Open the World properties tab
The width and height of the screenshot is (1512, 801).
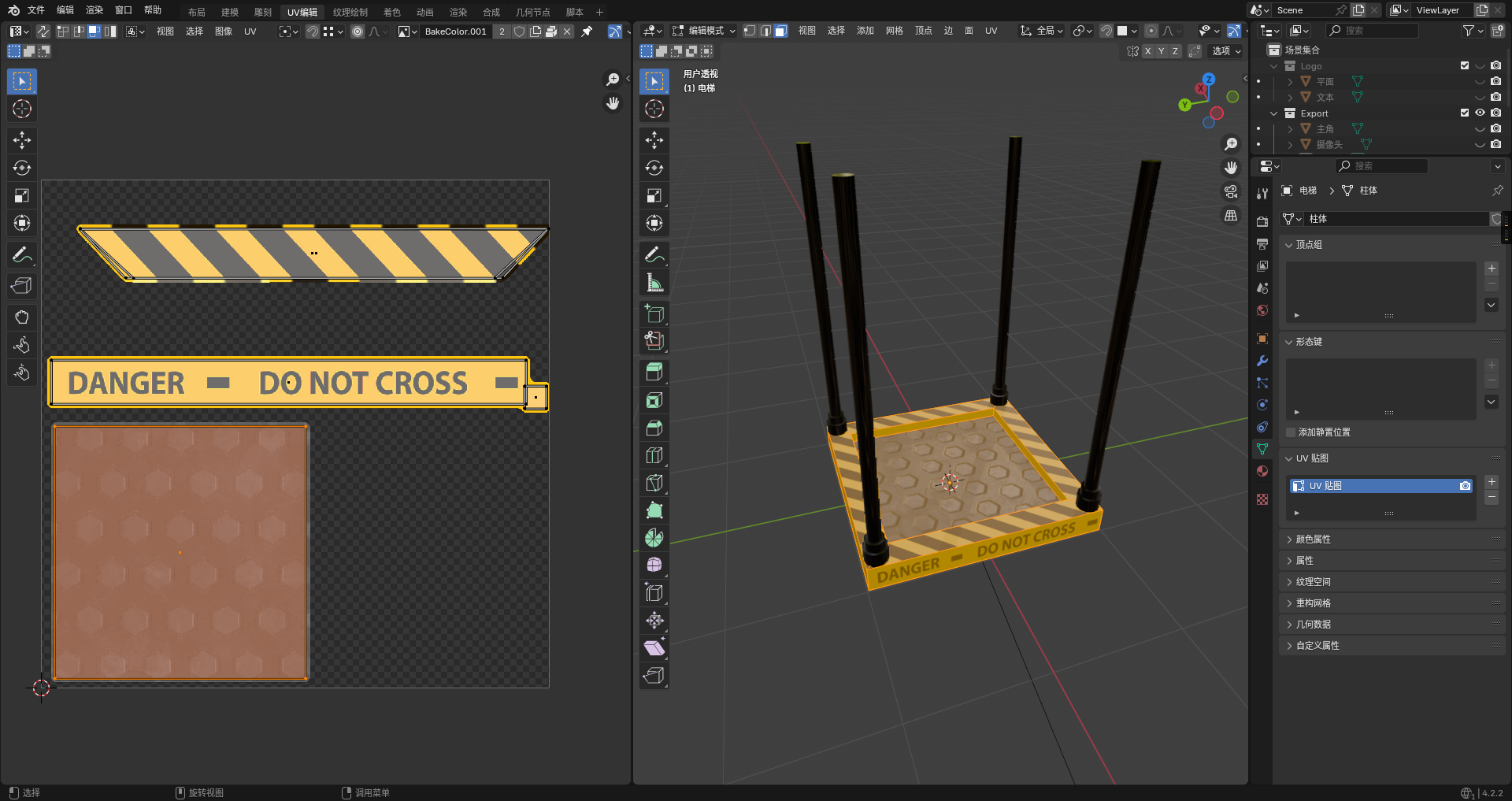(1262, 310)
